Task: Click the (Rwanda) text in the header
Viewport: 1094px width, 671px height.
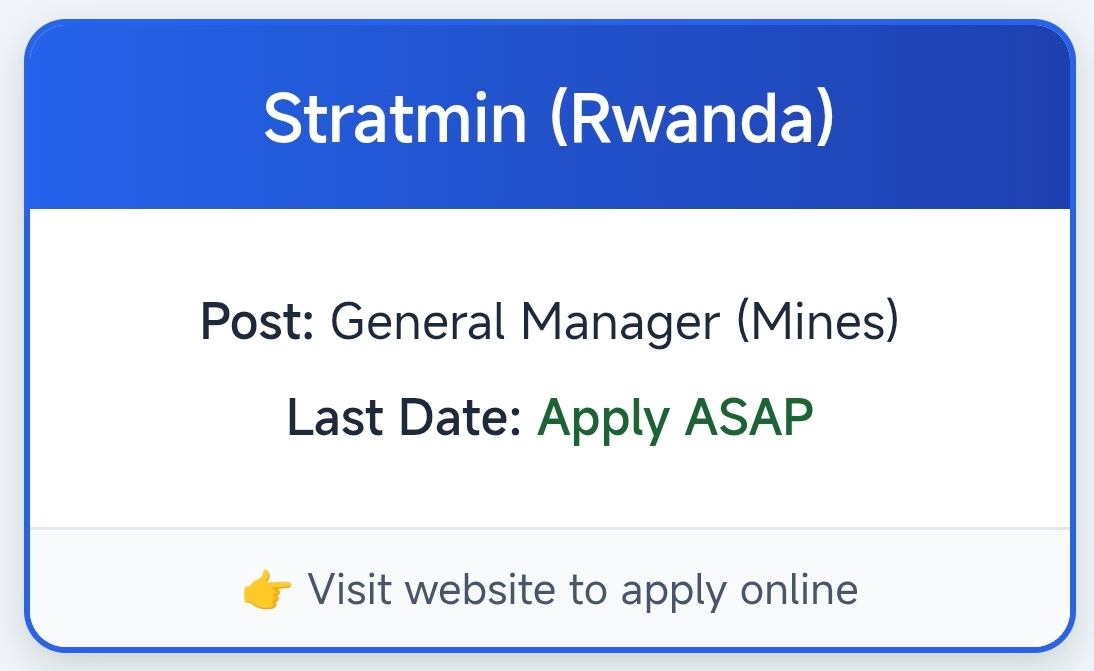Action: pos(691,118)
